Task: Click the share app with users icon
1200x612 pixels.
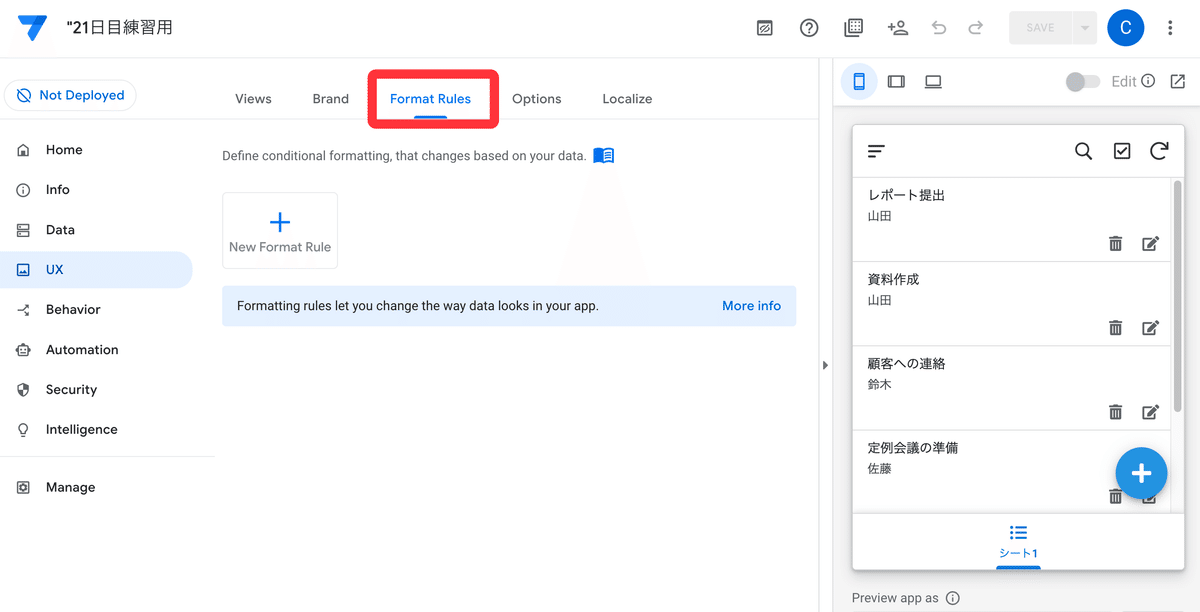Action: click(897, 28)
